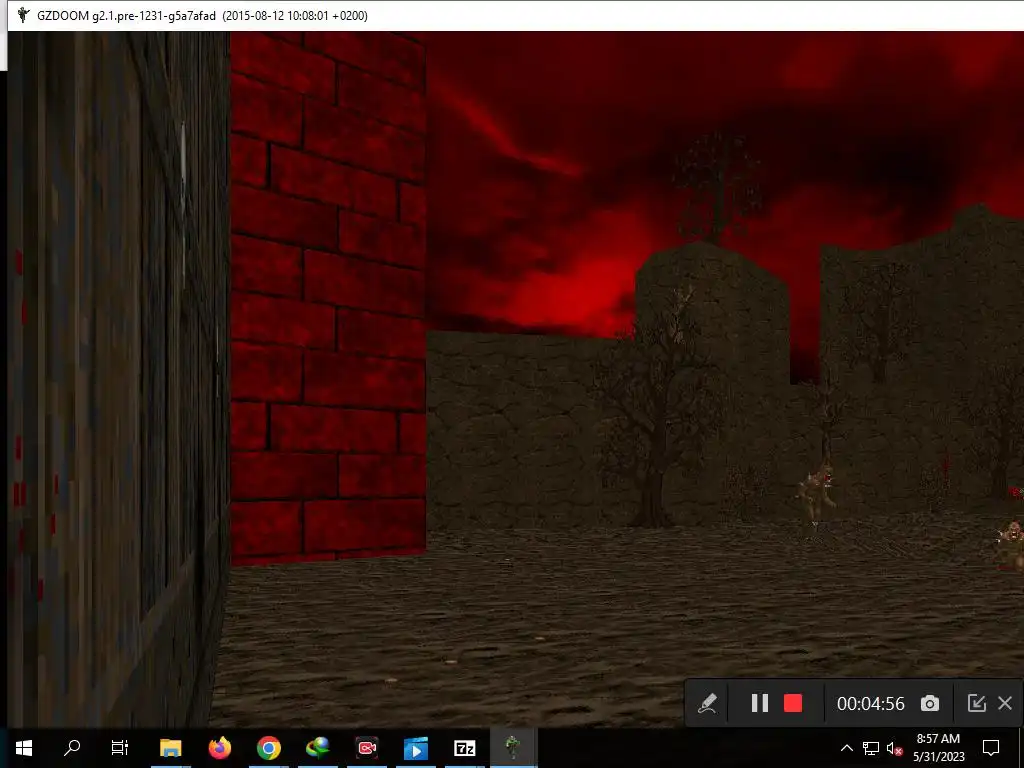Viewport: 1024px width, 768px height.
Task: Open the notification action center
Action: point(991,748)
